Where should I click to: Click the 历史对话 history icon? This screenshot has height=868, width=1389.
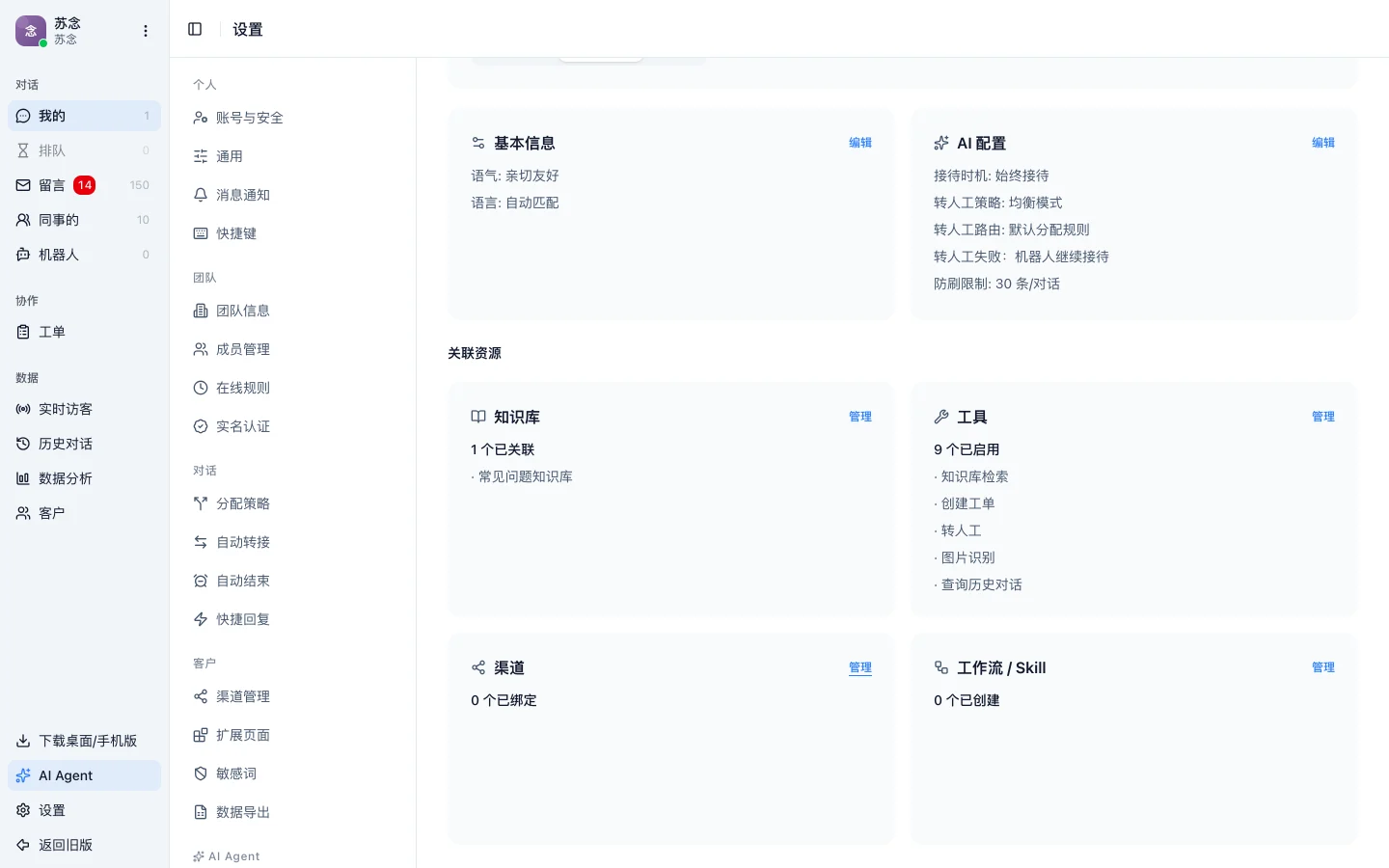coord(23,444)
